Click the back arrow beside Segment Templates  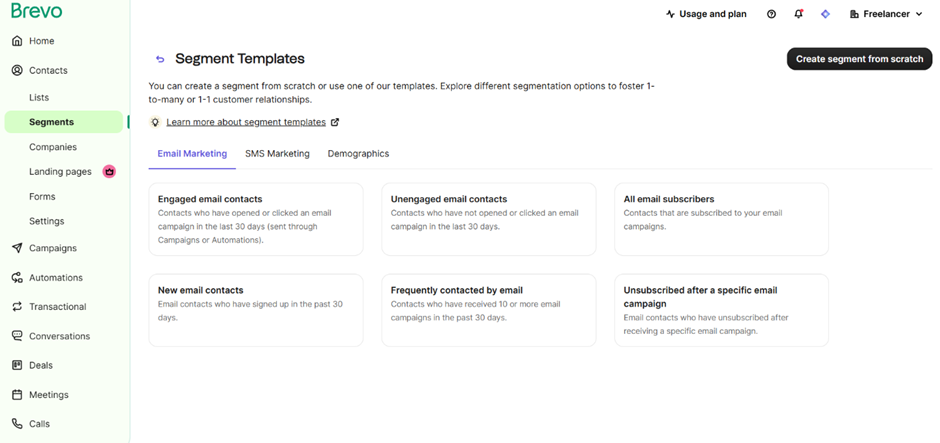pos(160,59)
